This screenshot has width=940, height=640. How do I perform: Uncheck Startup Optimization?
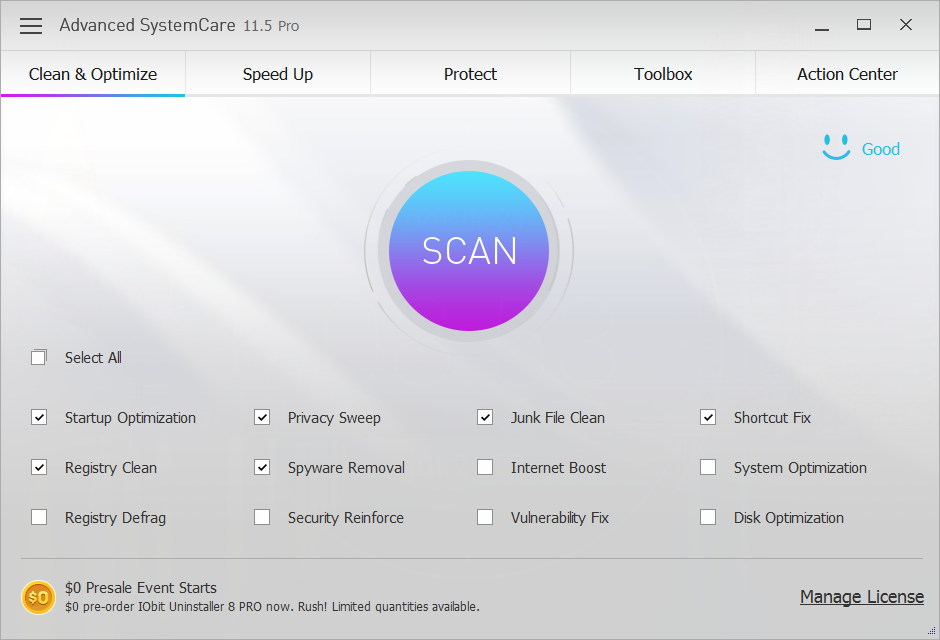click(39, 417)
